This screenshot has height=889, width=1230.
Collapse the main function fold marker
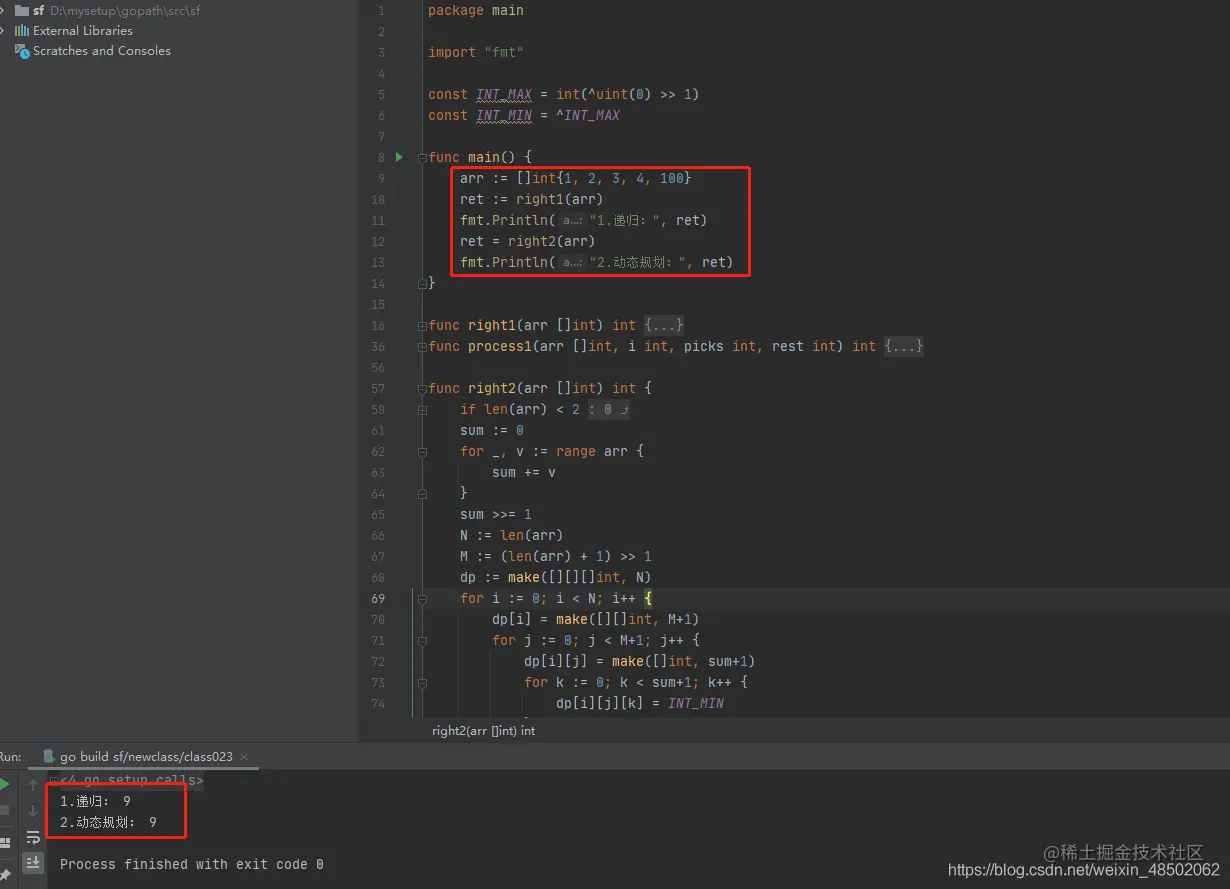[423, 157]
